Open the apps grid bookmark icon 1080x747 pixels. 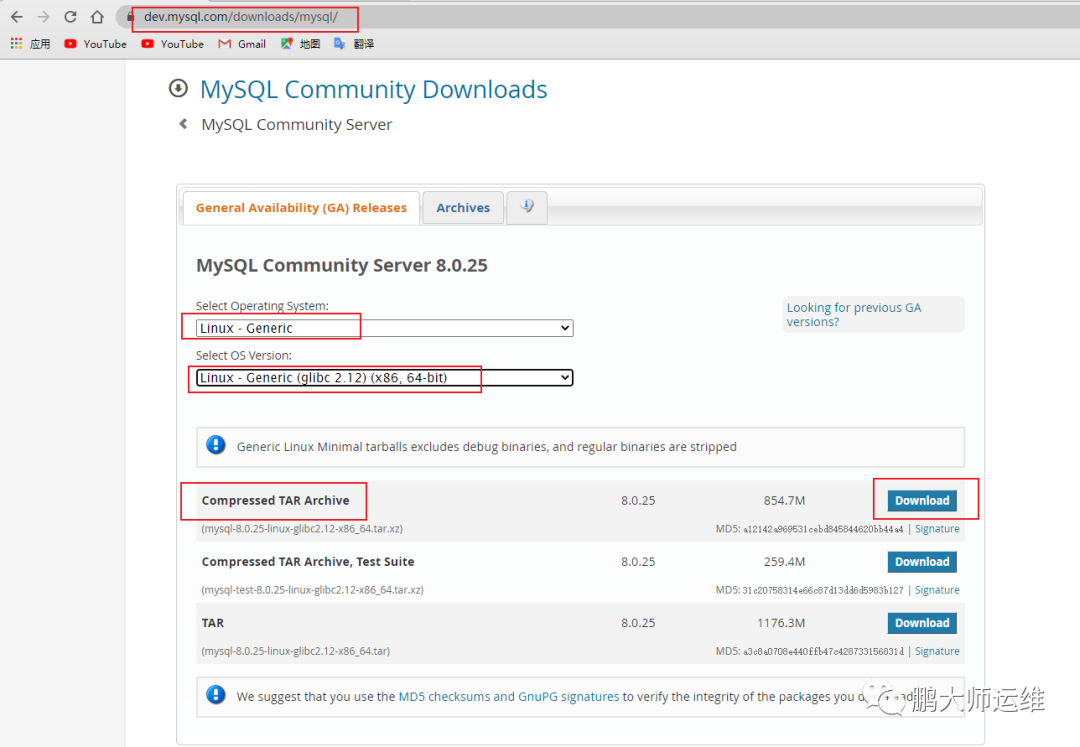(x=17, y=43)
